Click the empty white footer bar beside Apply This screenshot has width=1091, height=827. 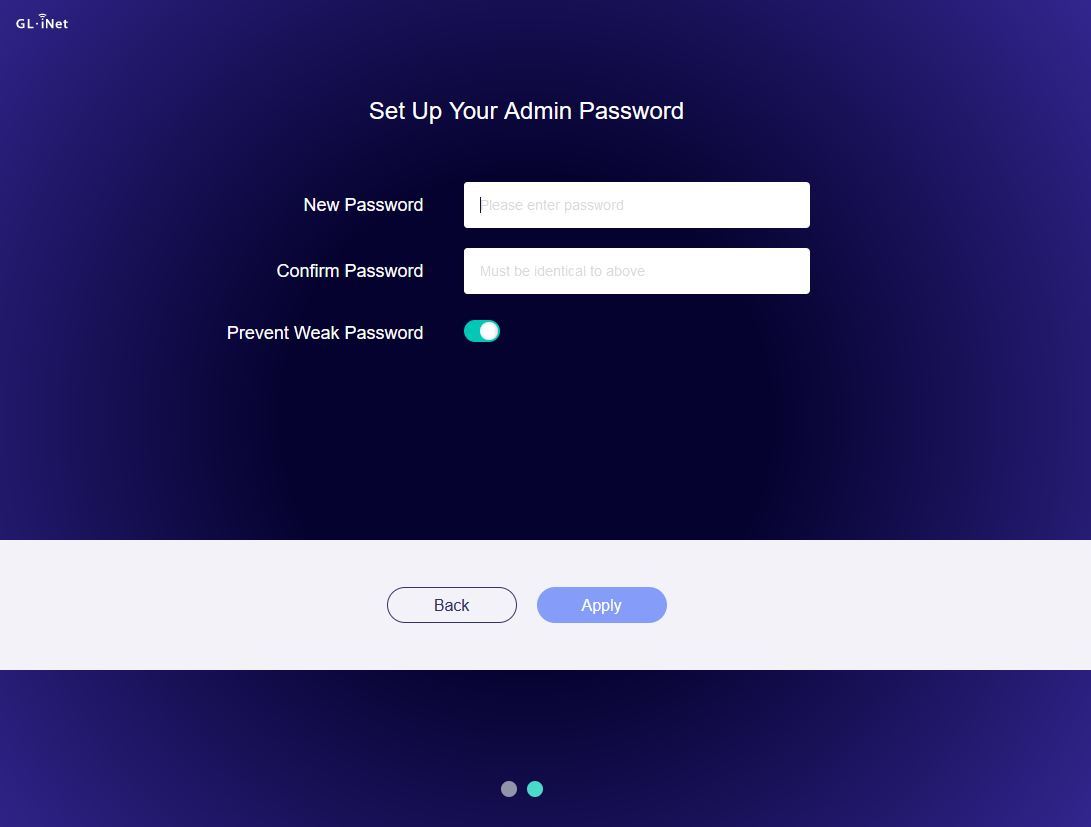870,605
